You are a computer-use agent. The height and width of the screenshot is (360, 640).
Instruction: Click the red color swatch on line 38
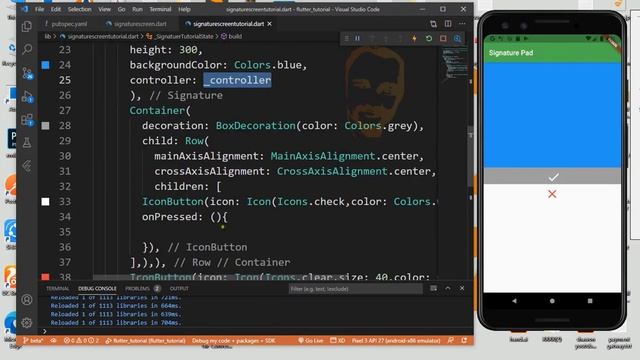45,277
